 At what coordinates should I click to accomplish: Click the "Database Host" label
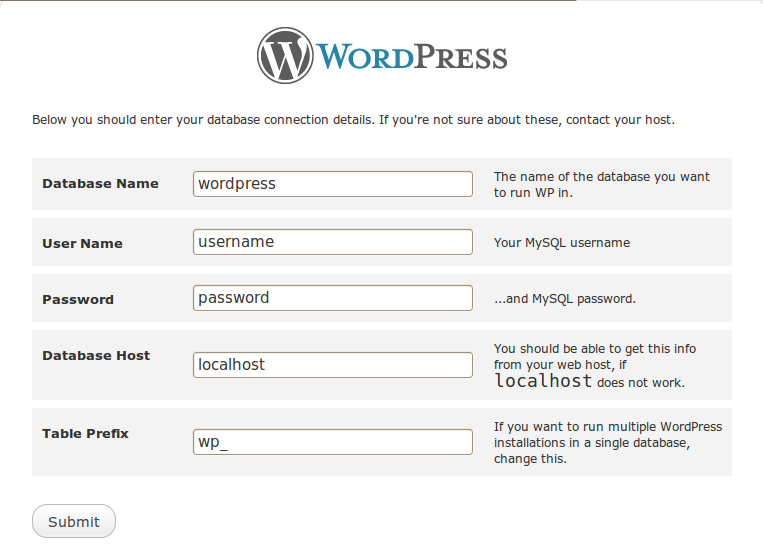coord(96,356)
